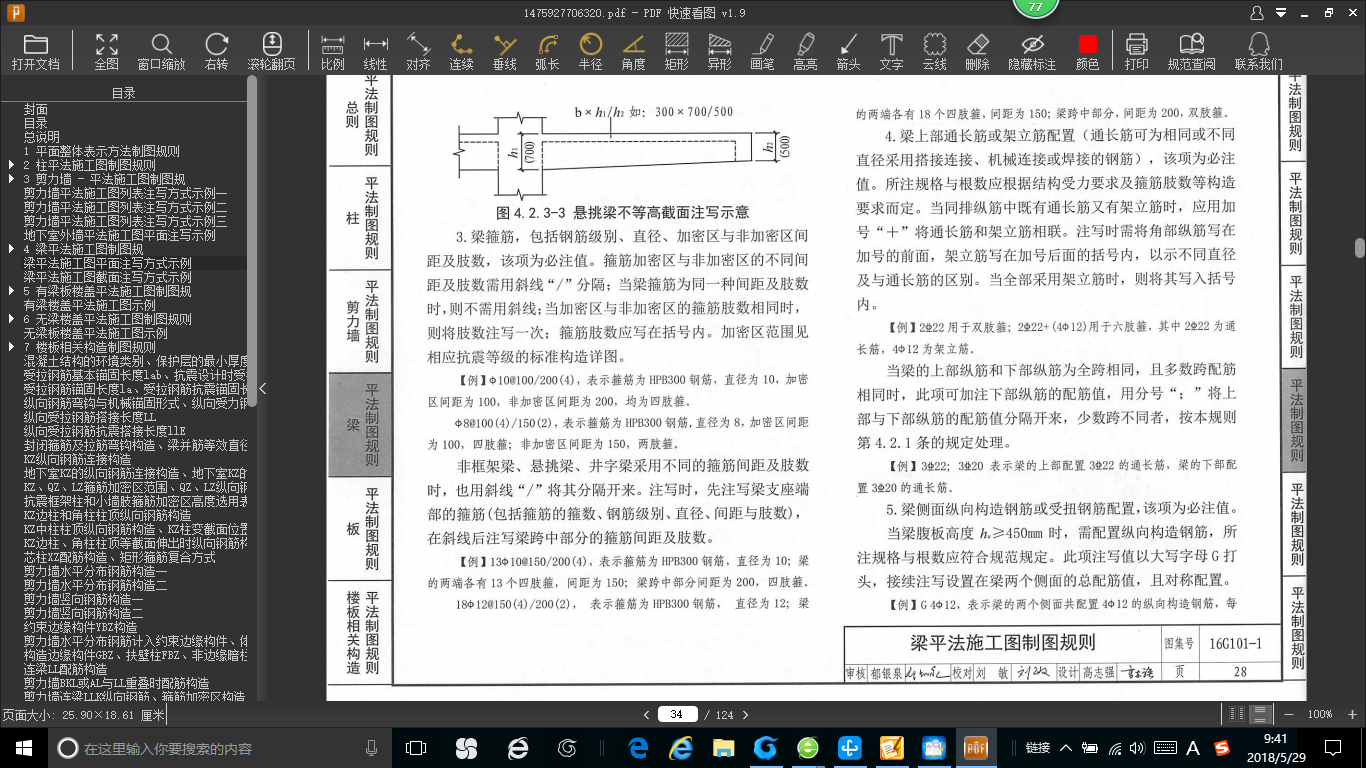Click the page number field showing 34
The image size is (1366, 768).
click(x=677, y=714)
